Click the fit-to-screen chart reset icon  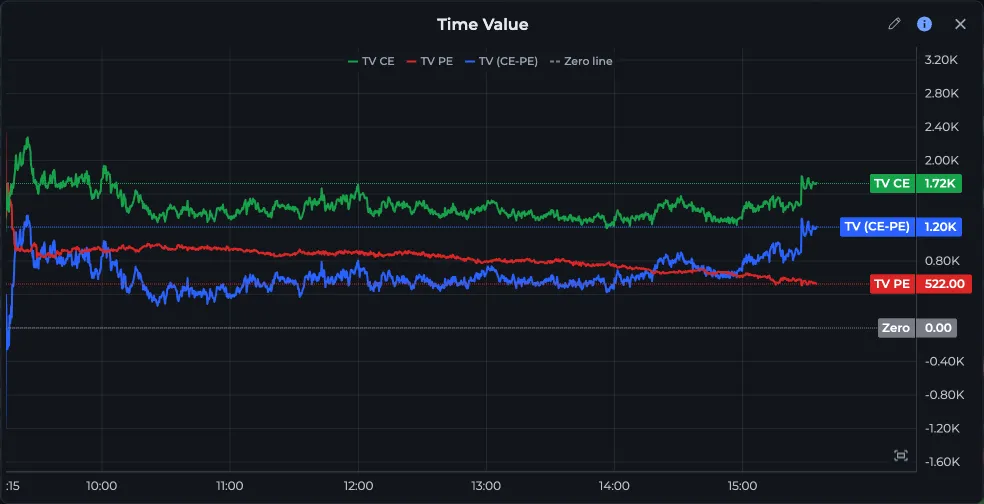pos(901,456)
